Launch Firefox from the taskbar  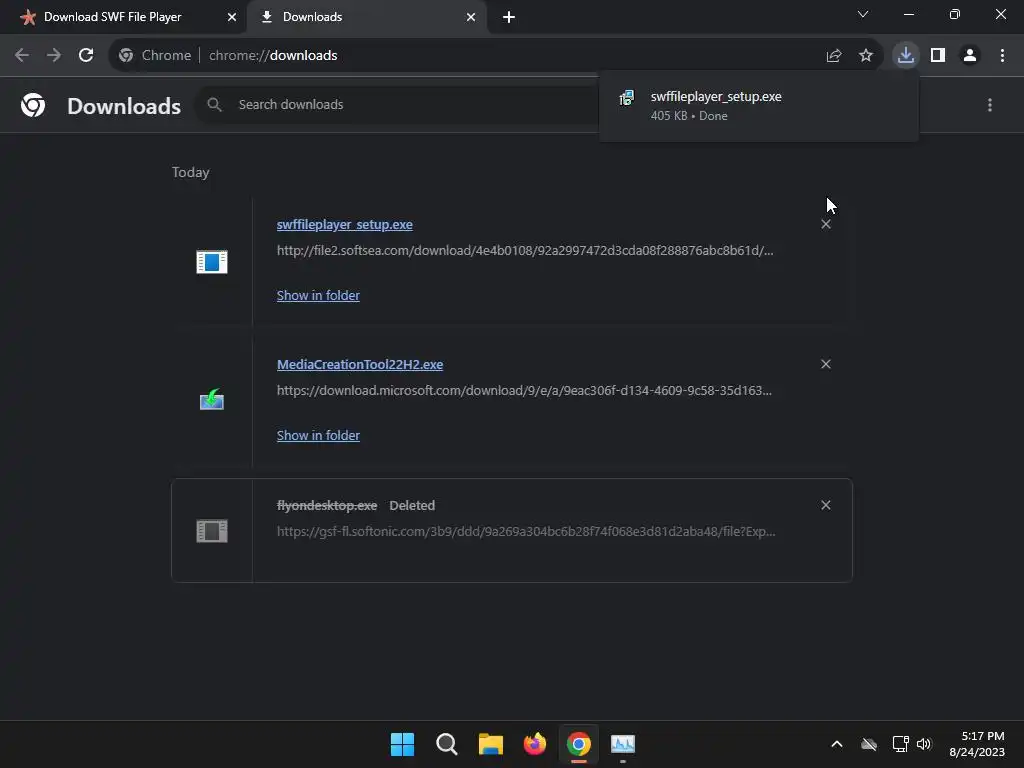pyautogui.click(x=535, y=744)
